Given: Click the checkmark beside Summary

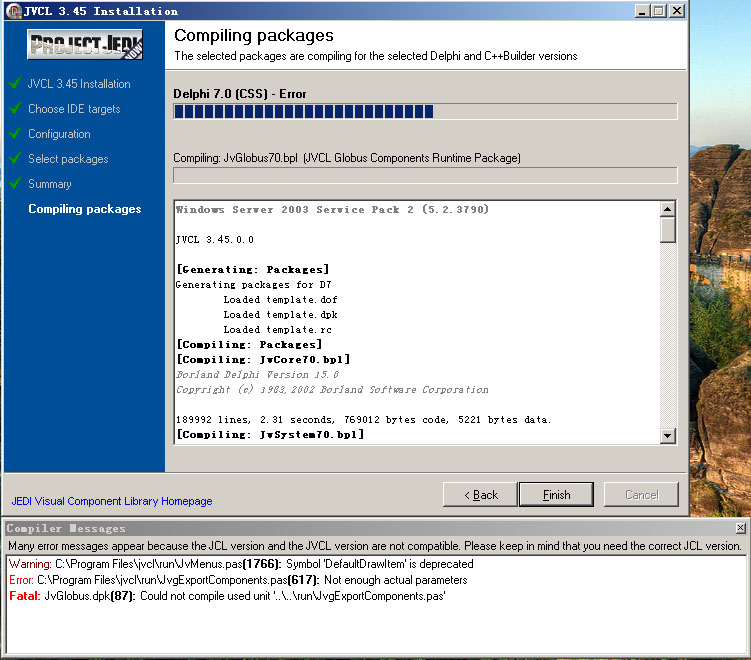Looking at the screenshot, I should pos(15,184).
